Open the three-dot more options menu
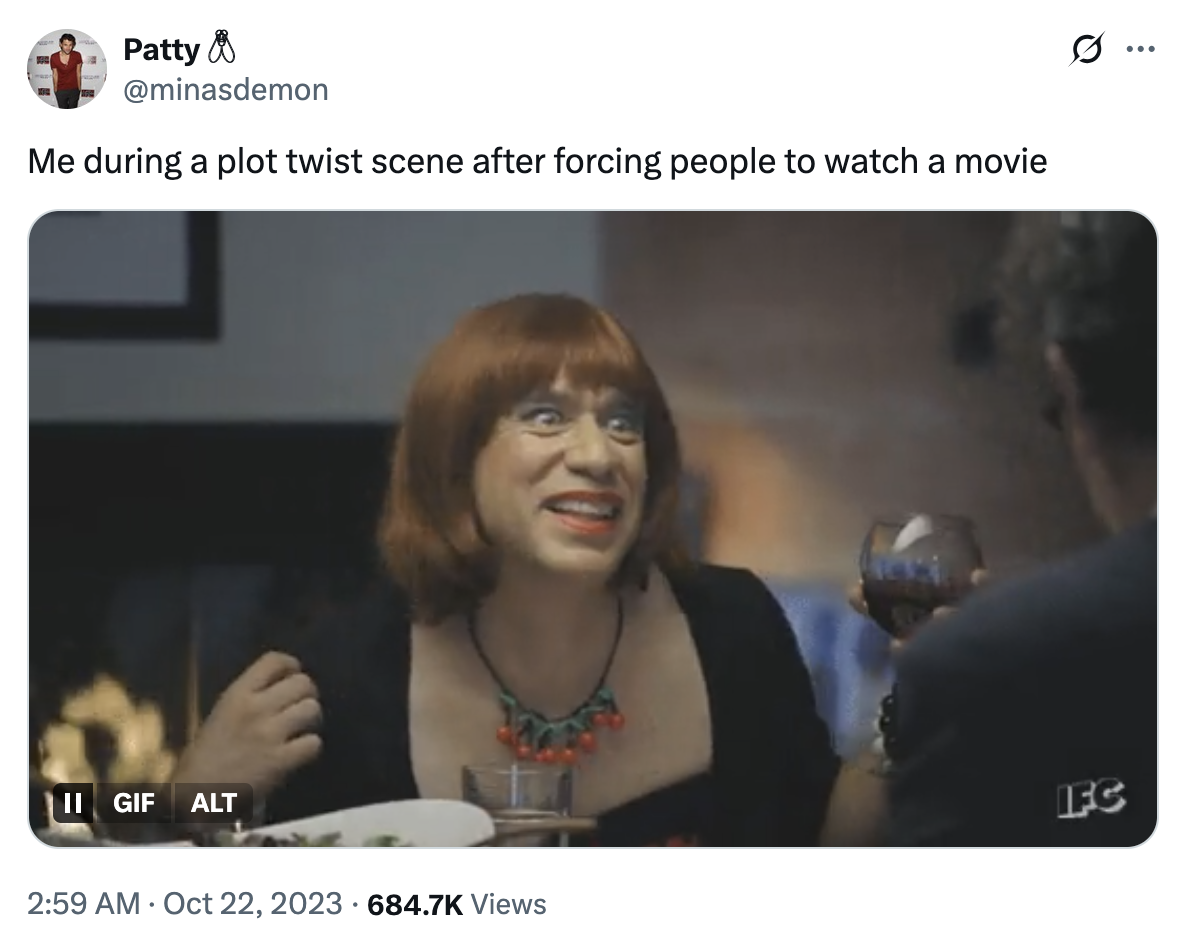 click(1139, 50)
